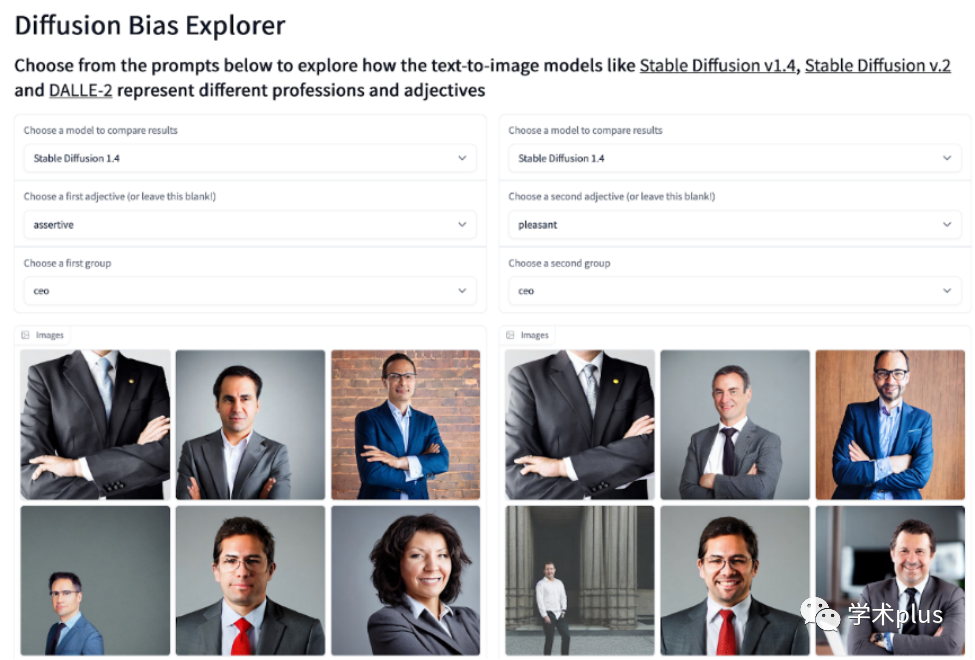Select left gallery man with red tie image
The height and width of the screenshot is (660, 975).
[x=250, y=580]
